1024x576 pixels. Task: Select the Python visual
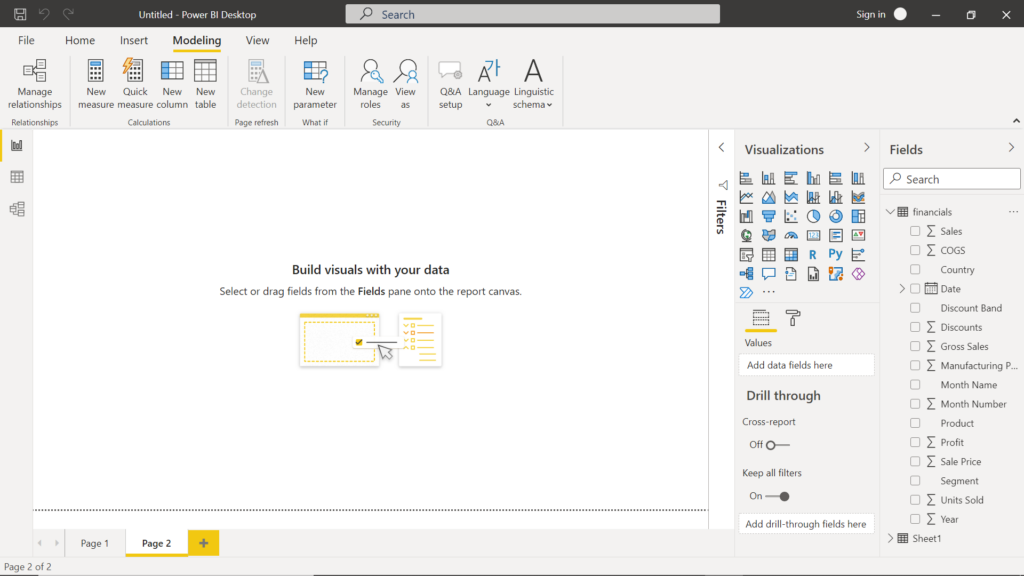(x=835, y=255)
